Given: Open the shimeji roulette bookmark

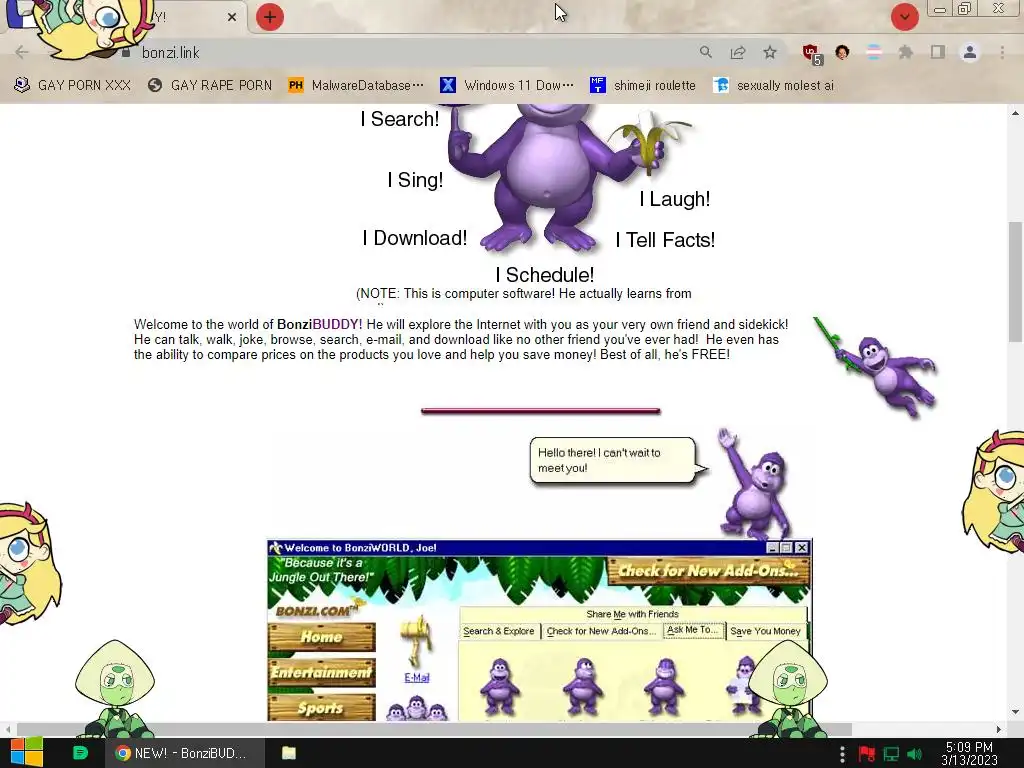Looking at the screenshot, I should pos(643,86).
